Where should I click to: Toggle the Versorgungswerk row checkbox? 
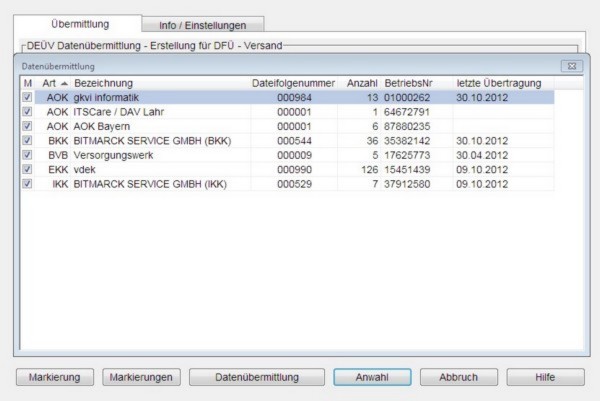[x=27, y=155]
